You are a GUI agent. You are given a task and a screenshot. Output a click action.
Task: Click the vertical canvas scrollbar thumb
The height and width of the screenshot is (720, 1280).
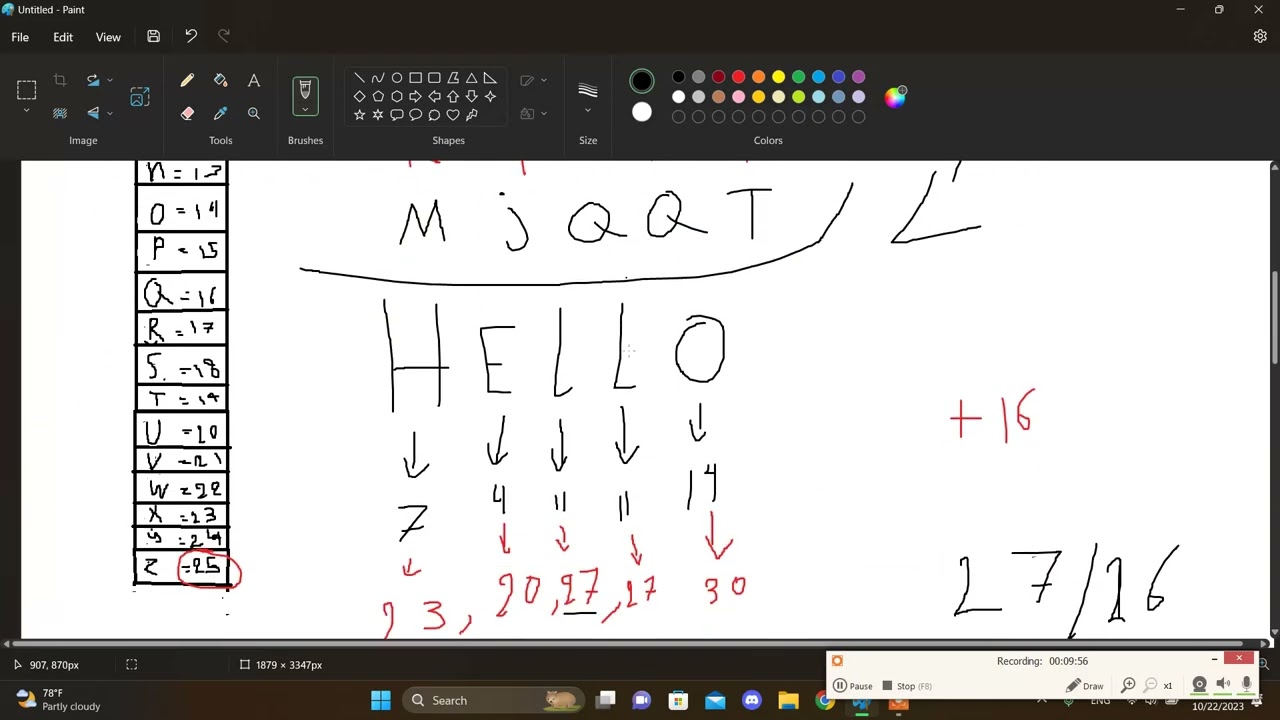pyautogui.click(x=1274, y=318)
